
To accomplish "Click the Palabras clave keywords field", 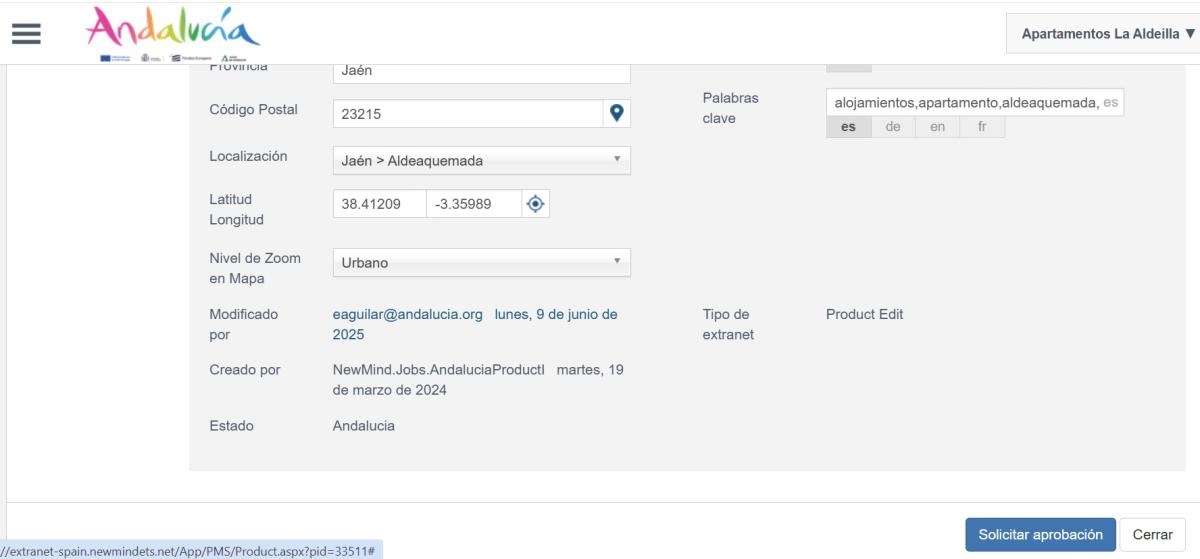I will click(975, 102).
